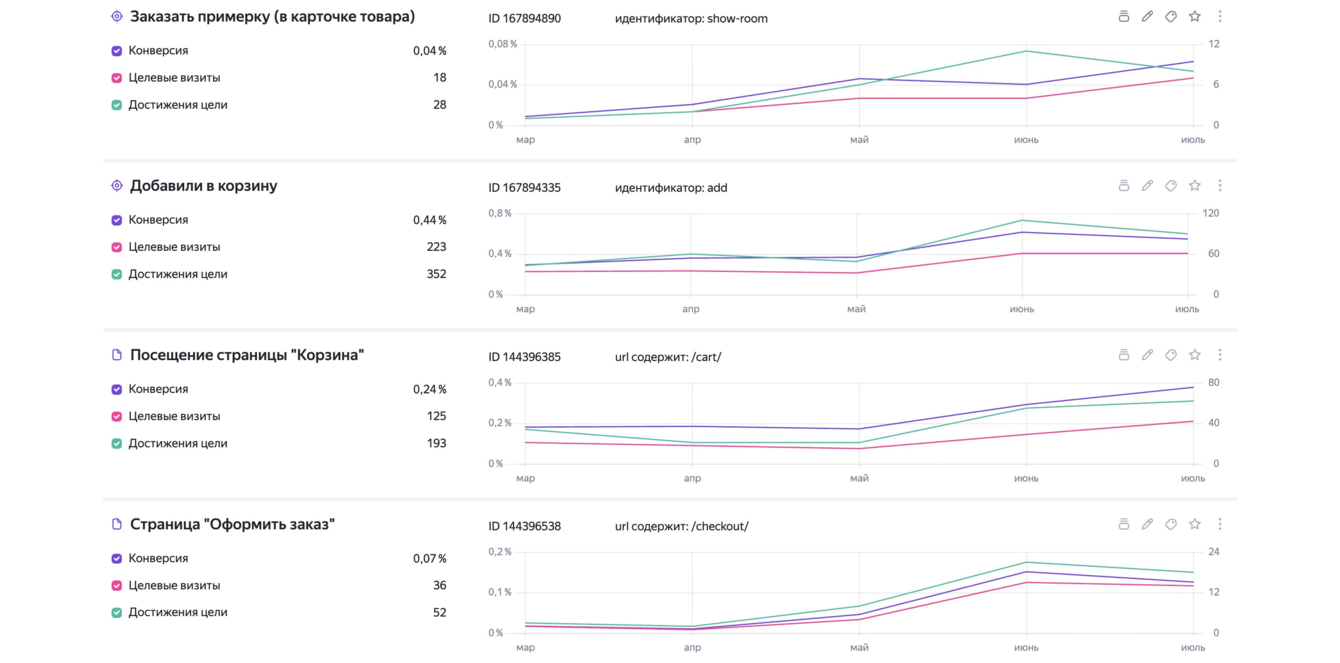Open the "Посещение страницы Корзина" goal title
This screenshot has height=663, width=1340.
247,355
